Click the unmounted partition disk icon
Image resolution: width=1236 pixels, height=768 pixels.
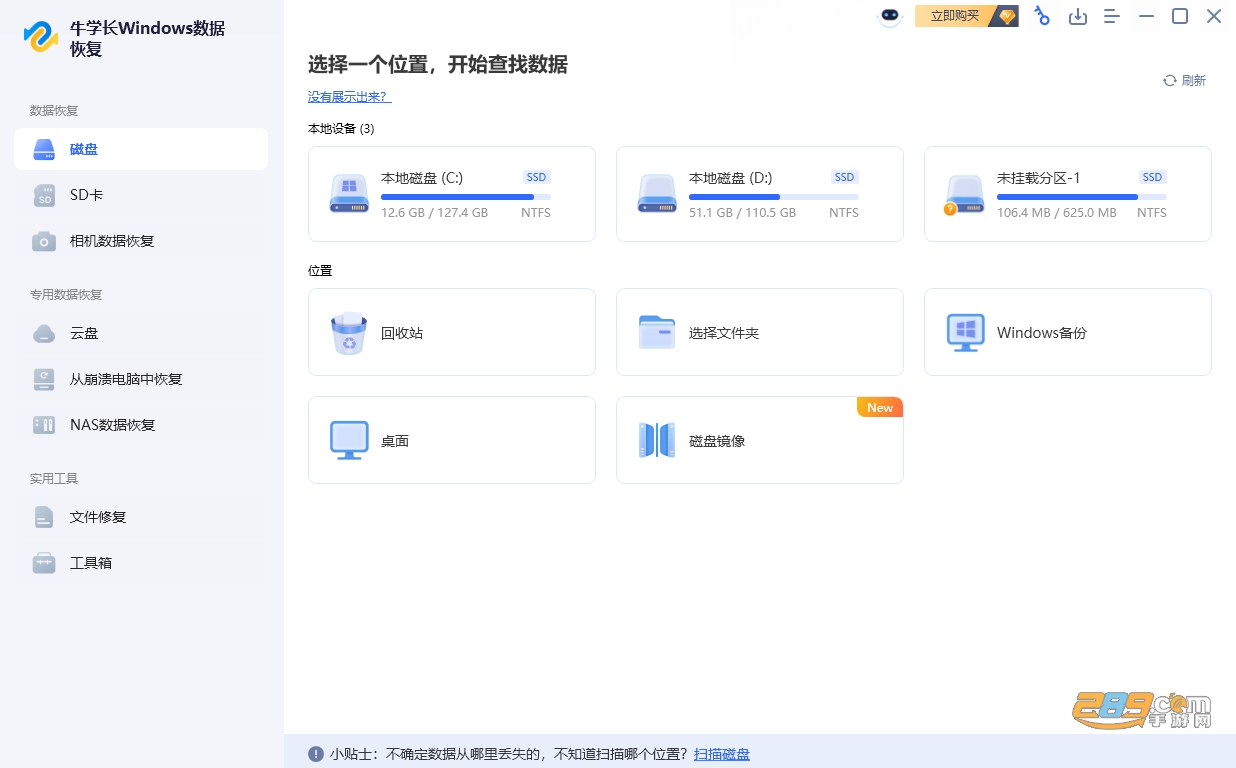[965, 194]
